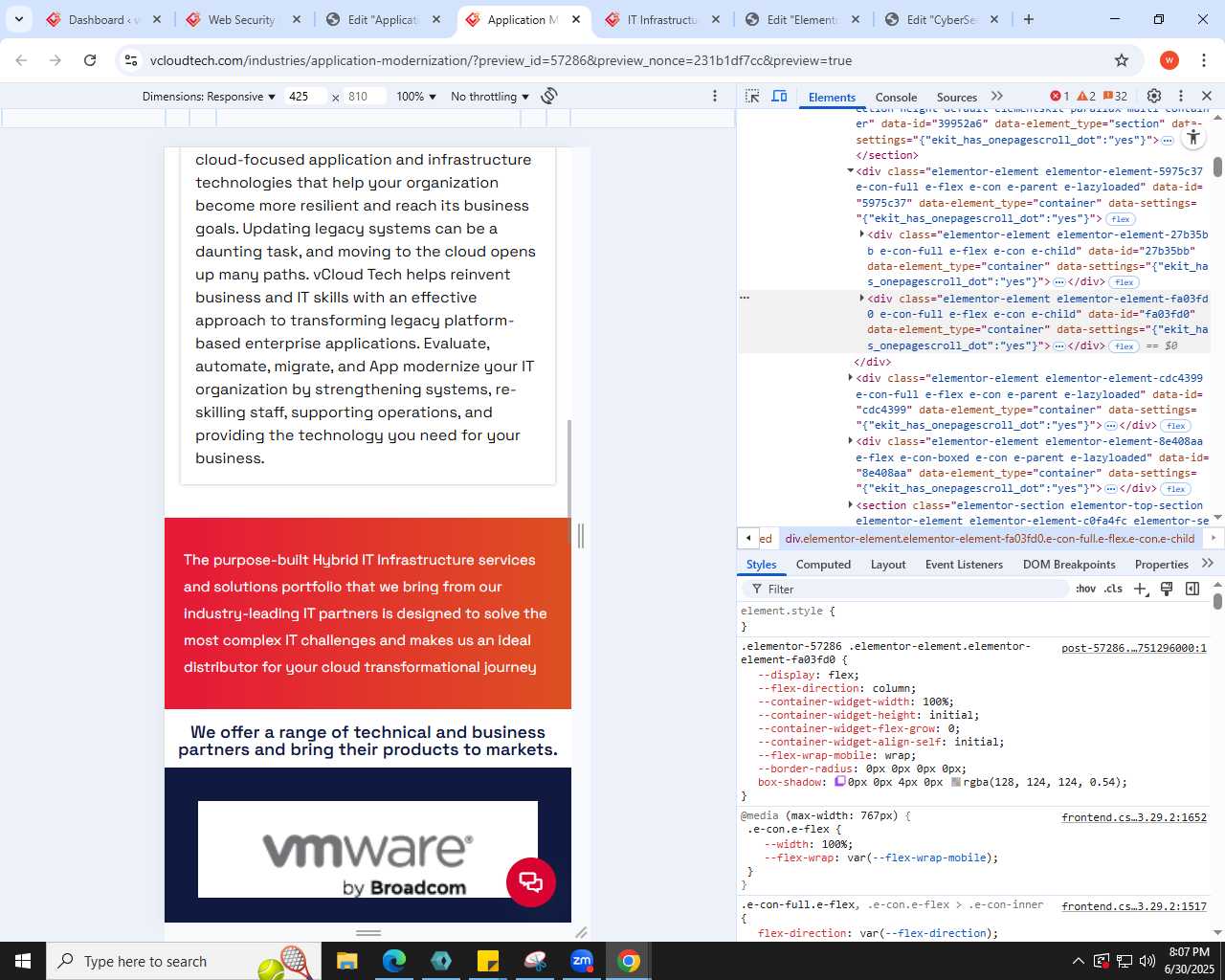The image size is (1225, 980).
Task: Open the Zoom app in taskbar
Action: [582, 961]
